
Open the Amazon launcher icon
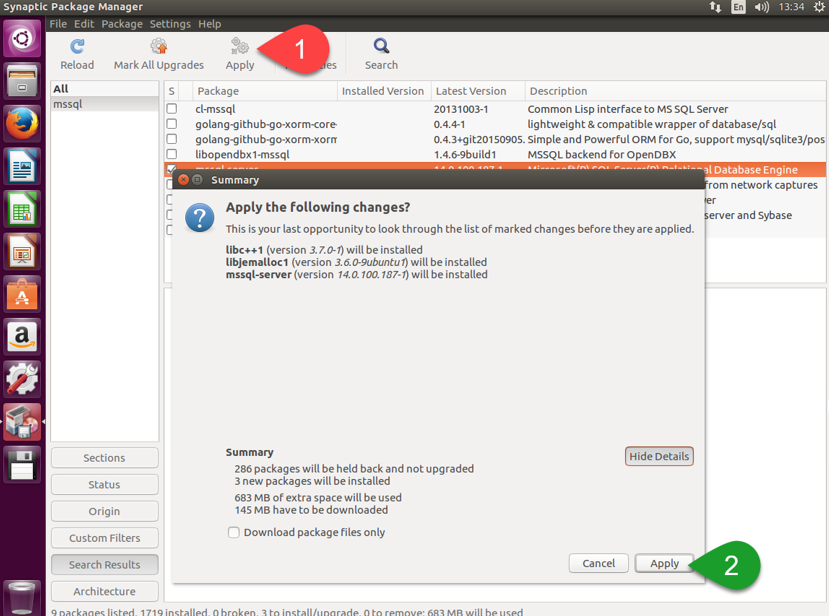tap(22, 336)
